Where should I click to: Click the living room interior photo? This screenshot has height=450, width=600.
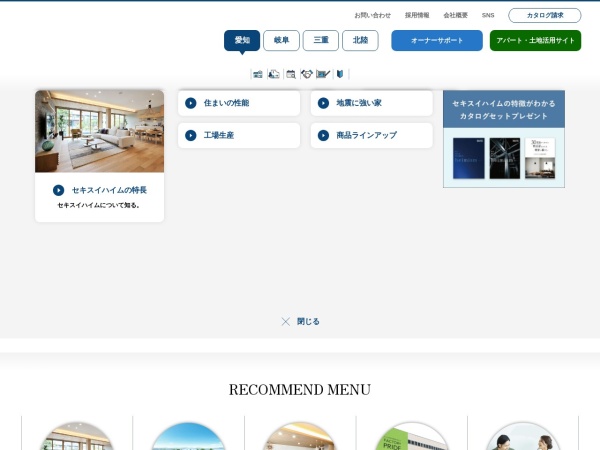tap(99, 131)
